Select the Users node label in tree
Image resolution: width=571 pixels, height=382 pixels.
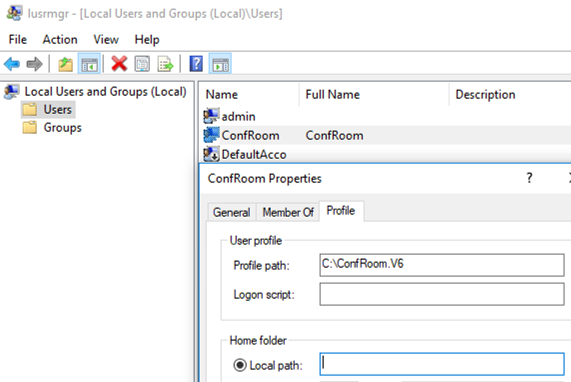58,110
